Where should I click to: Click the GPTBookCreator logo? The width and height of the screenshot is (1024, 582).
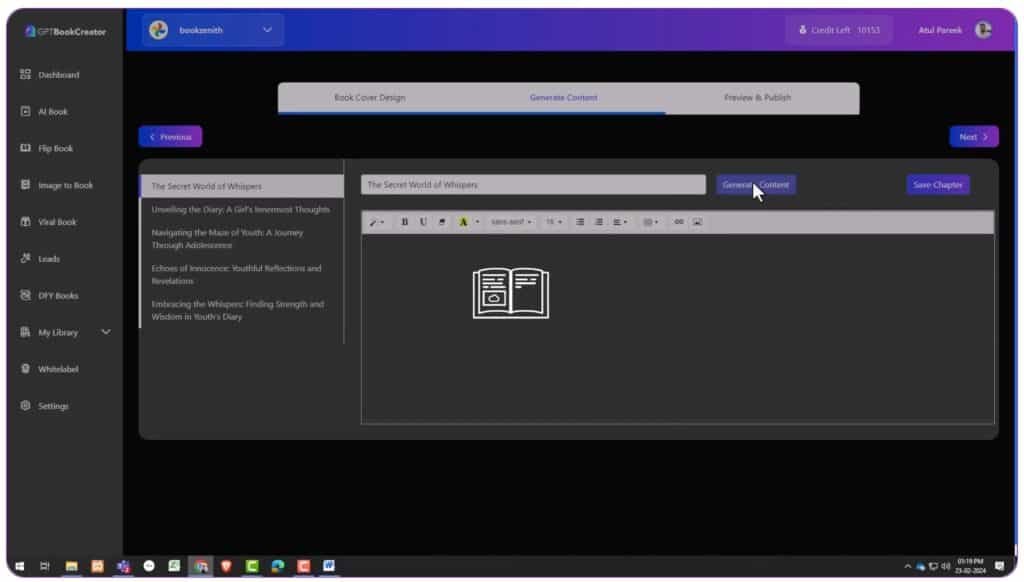click(x=65, y=31)
